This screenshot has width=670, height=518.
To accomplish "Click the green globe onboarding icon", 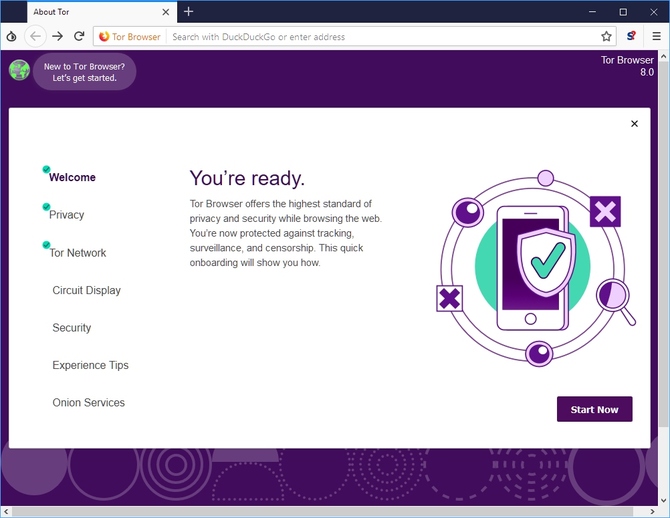I will point(19,70).
